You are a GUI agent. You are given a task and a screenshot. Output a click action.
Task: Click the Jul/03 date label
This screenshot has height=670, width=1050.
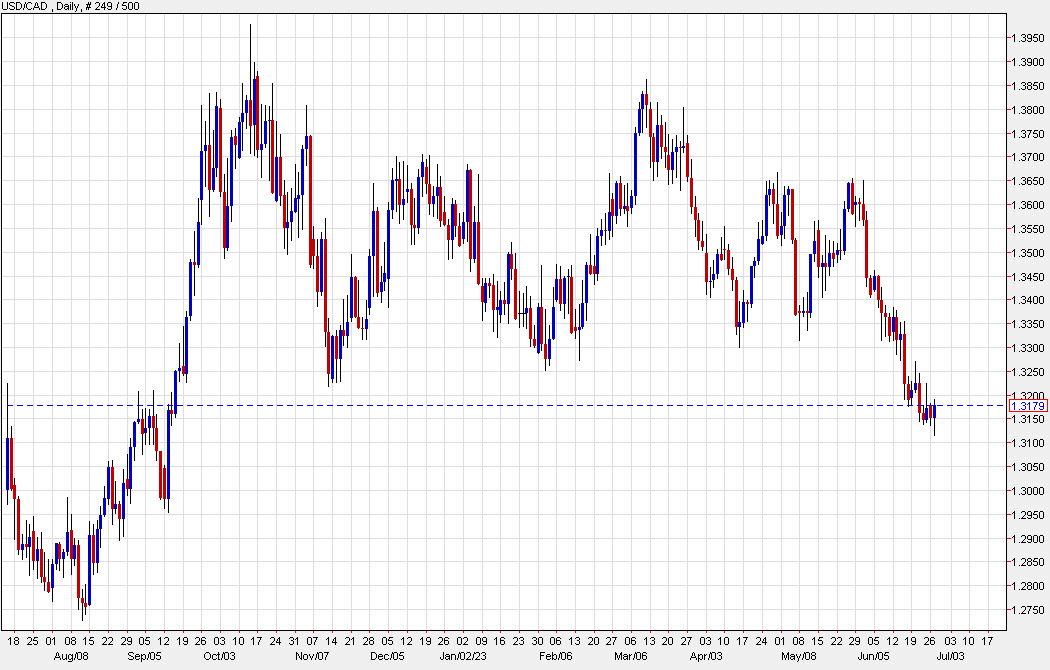949,657
